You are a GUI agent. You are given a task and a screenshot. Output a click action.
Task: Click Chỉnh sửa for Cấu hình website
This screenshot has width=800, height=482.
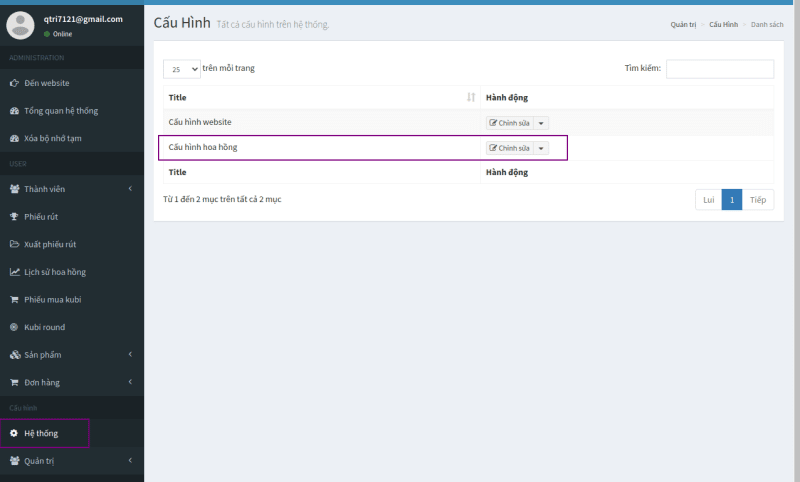coord(509,123)
